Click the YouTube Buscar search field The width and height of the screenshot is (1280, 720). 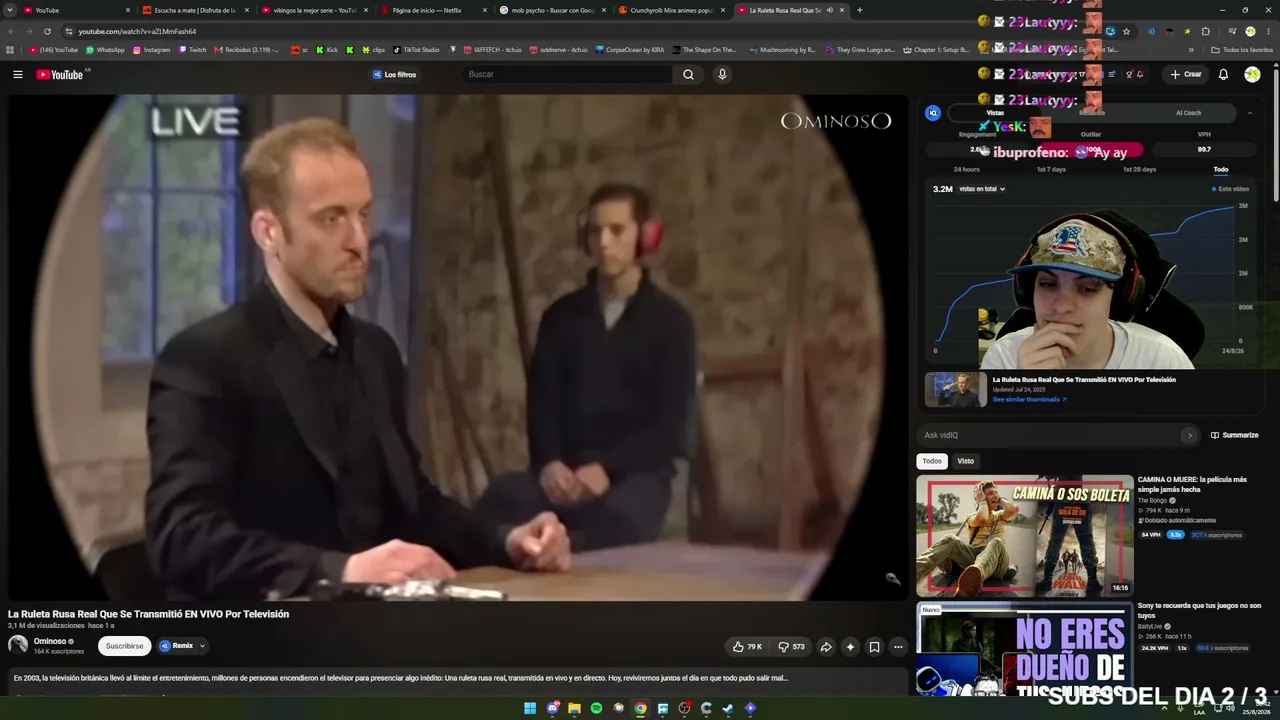pyautogui.click(x=568, y=74)
